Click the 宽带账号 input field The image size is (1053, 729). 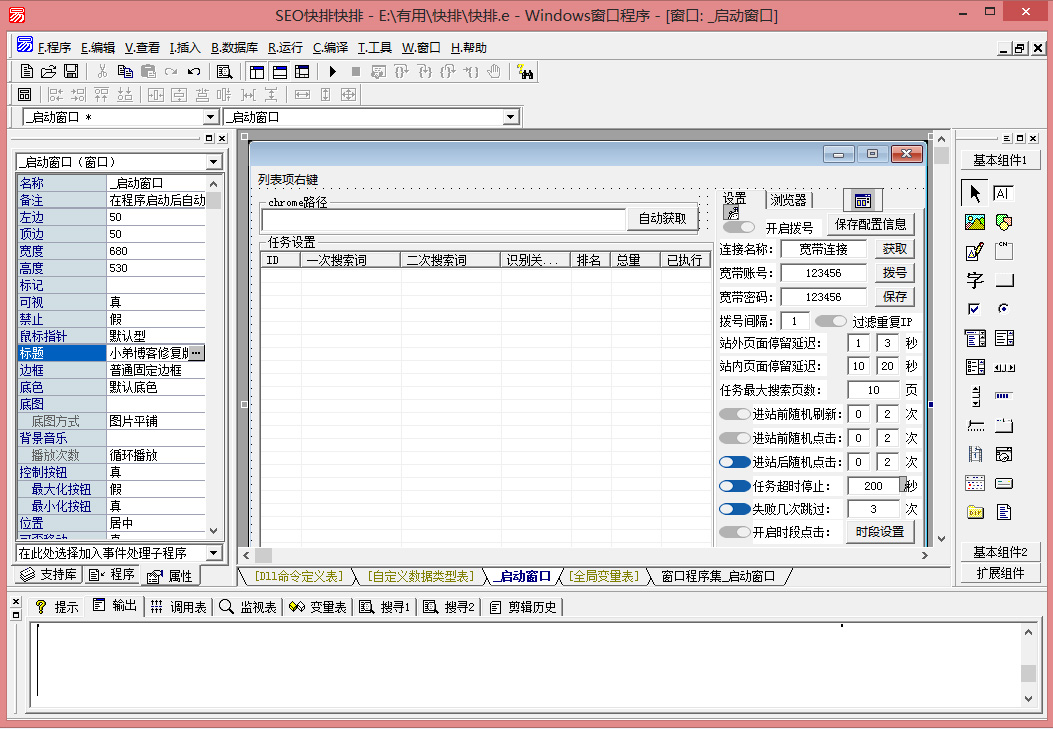823,273
